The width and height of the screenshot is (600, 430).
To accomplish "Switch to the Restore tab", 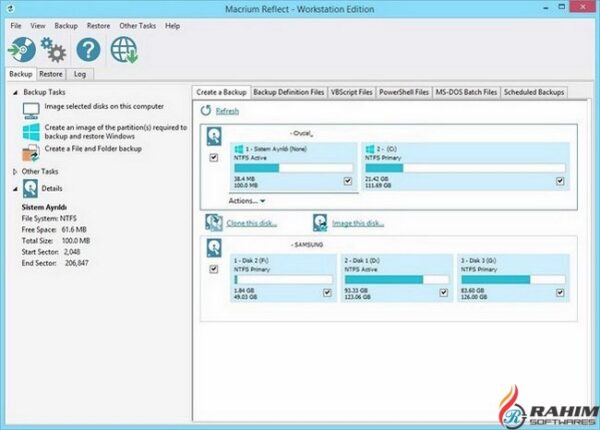I will click(51, 74).
